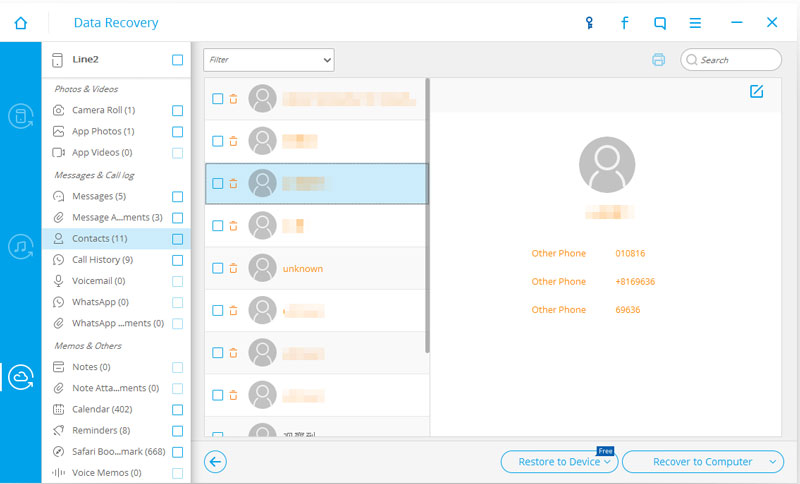Click the Calendar icon in sidebar
Image resolution: width=800 pixels, height=484 pixels.
pos(59,410)
